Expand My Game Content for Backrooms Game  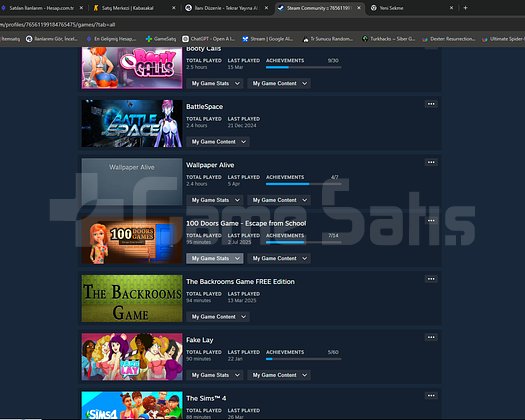pos(218,317)
